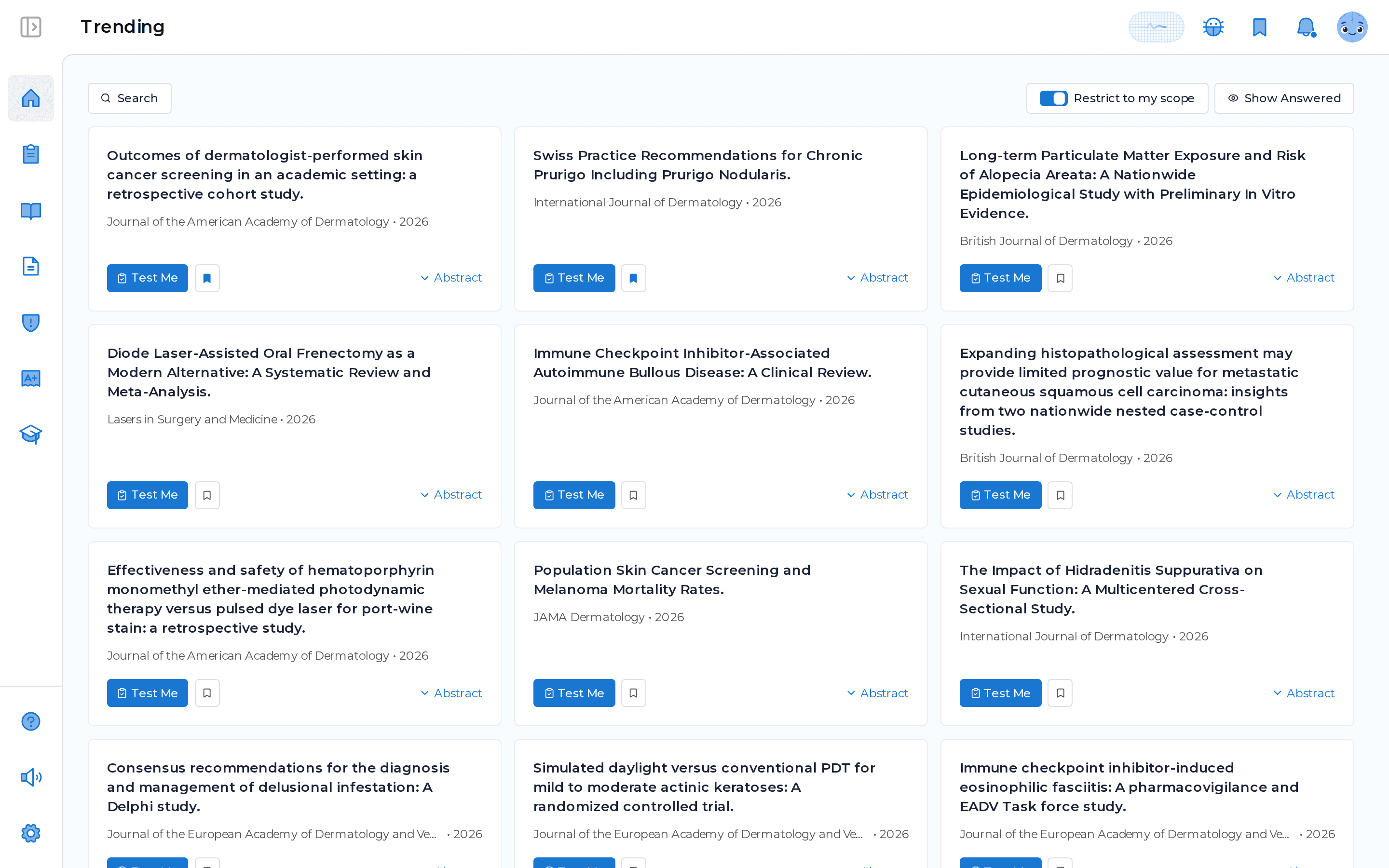Bookmark the Immune Checkpoint Inhibitor Bullous Disease article
This screenshot has height=868, width=1389.
pos(633,495)
